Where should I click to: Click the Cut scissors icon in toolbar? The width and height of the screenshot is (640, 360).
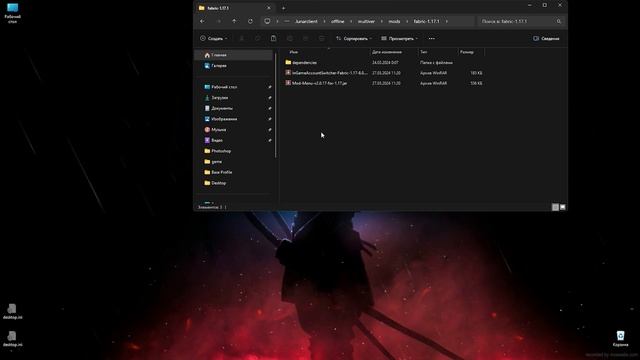242,38
